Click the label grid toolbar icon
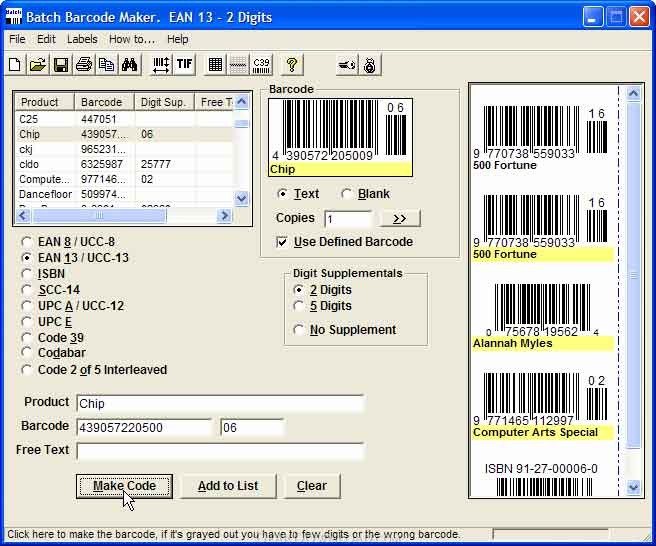 pyautogui.click(x=215, y=65)
